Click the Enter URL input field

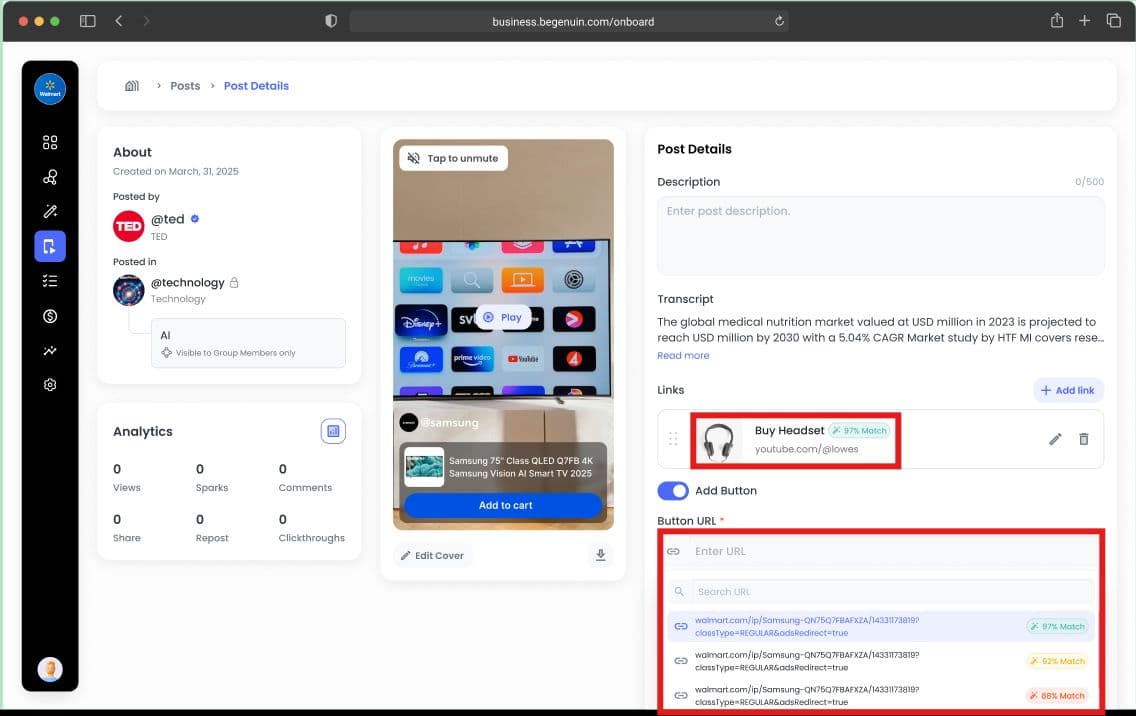pyautogui.click(x=880, y=551)
